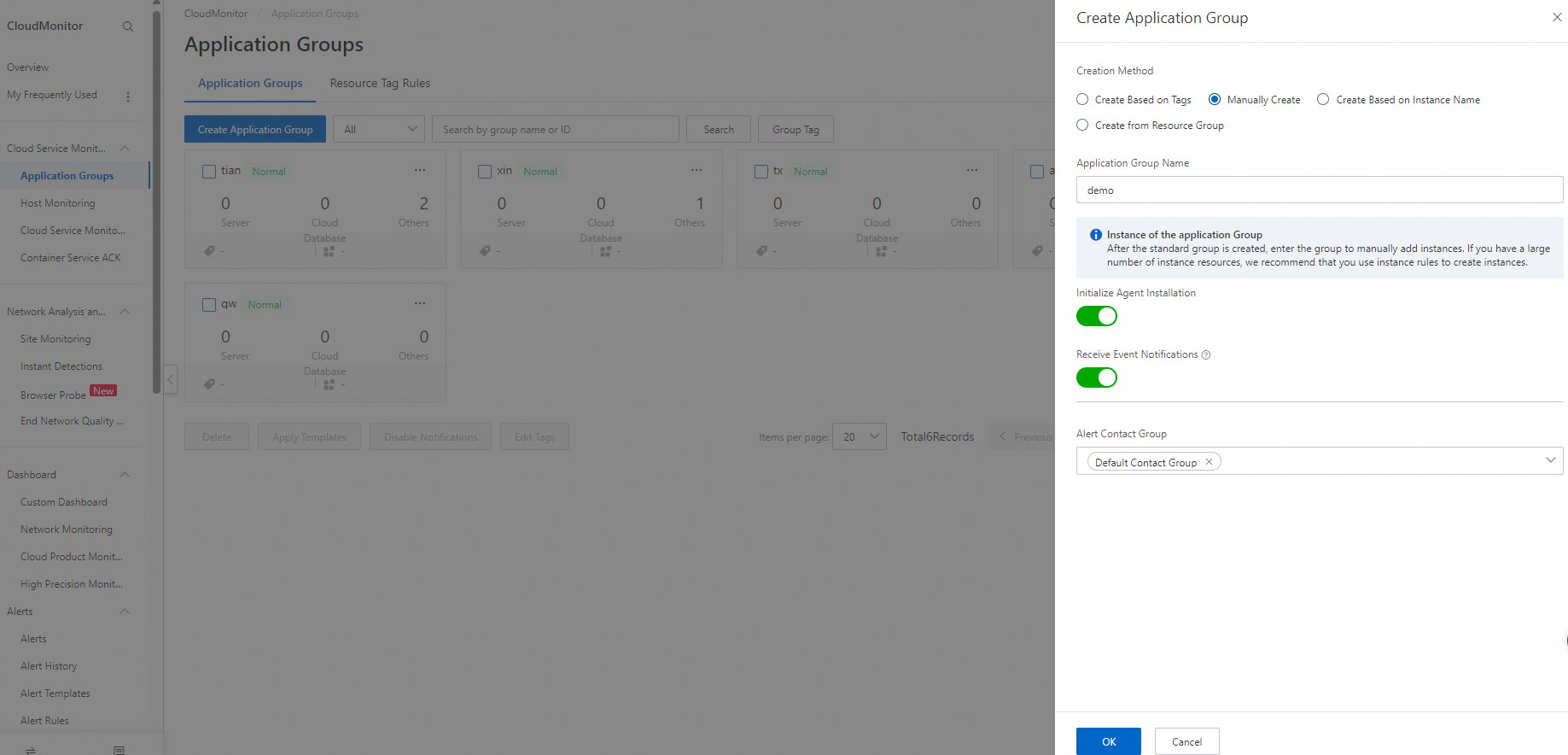Click the swap icon at sidebar bottom
The height and width of the screenshot is (755, 1568).
coord(31,750)
